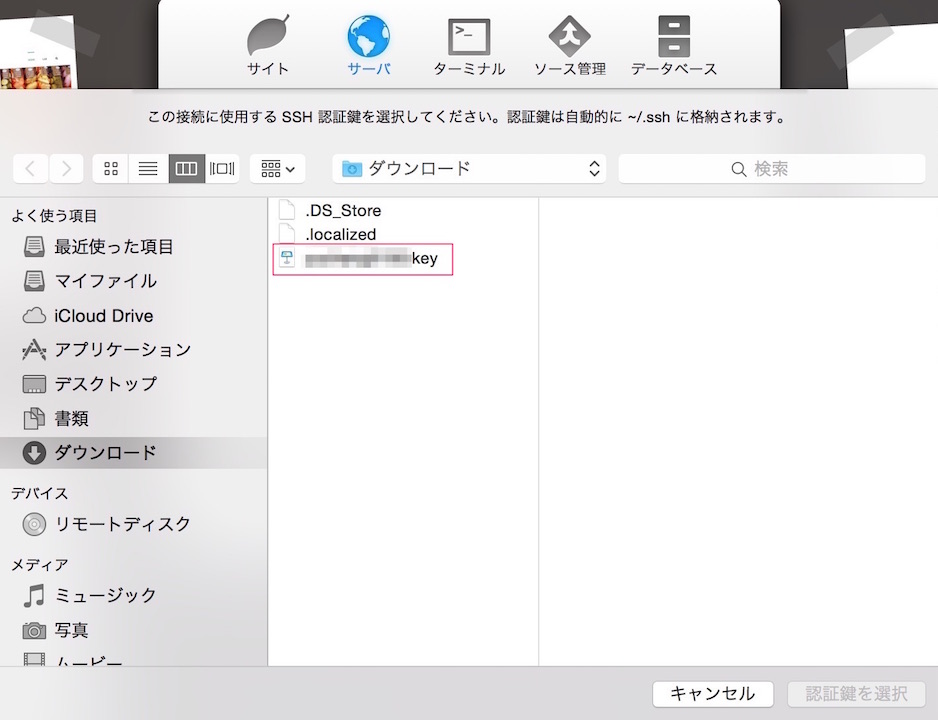Click the iCloud Drive cloud icon

(x=34, y=316)
